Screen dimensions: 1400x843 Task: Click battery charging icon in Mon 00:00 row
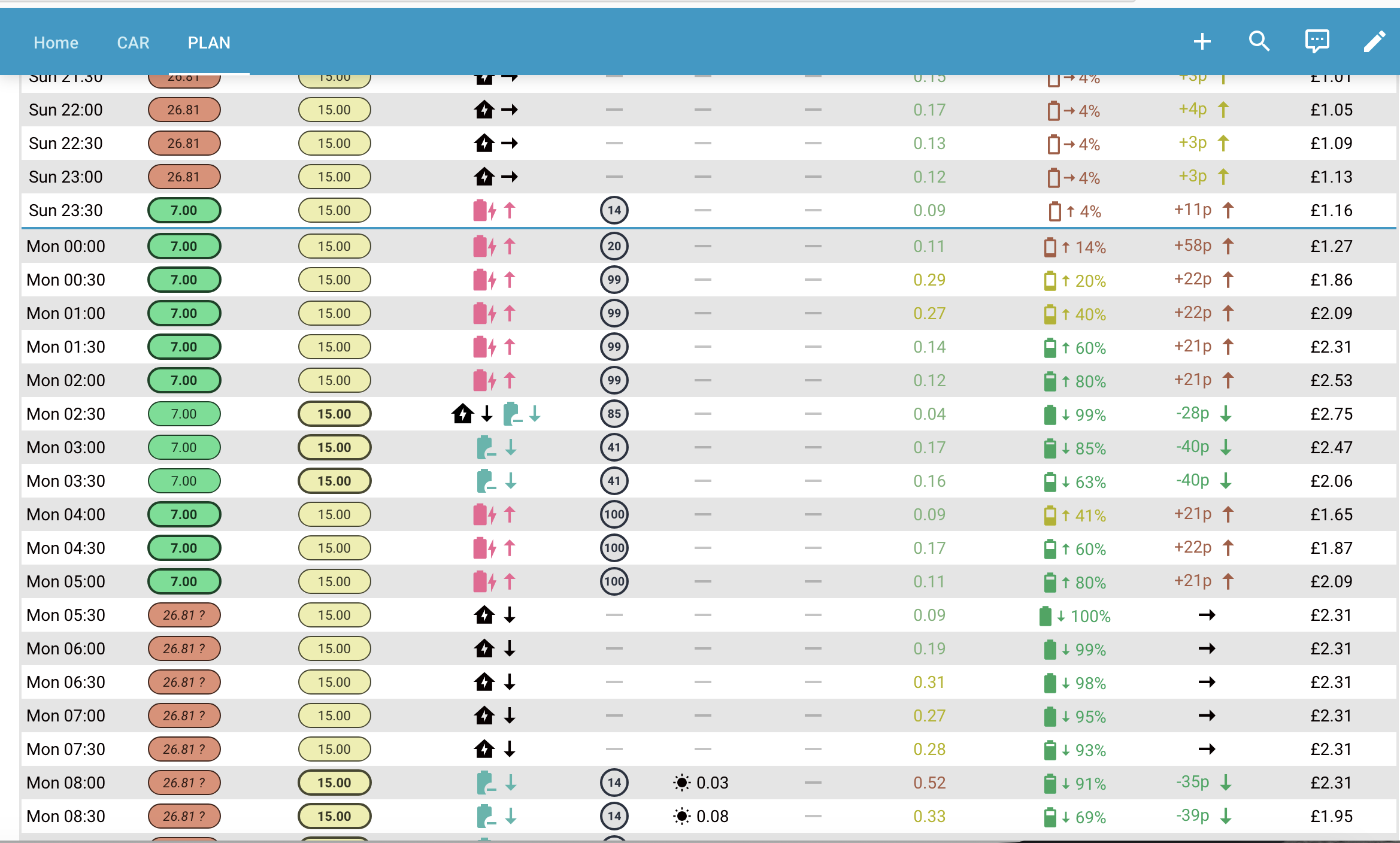click(x=484, y=246)
